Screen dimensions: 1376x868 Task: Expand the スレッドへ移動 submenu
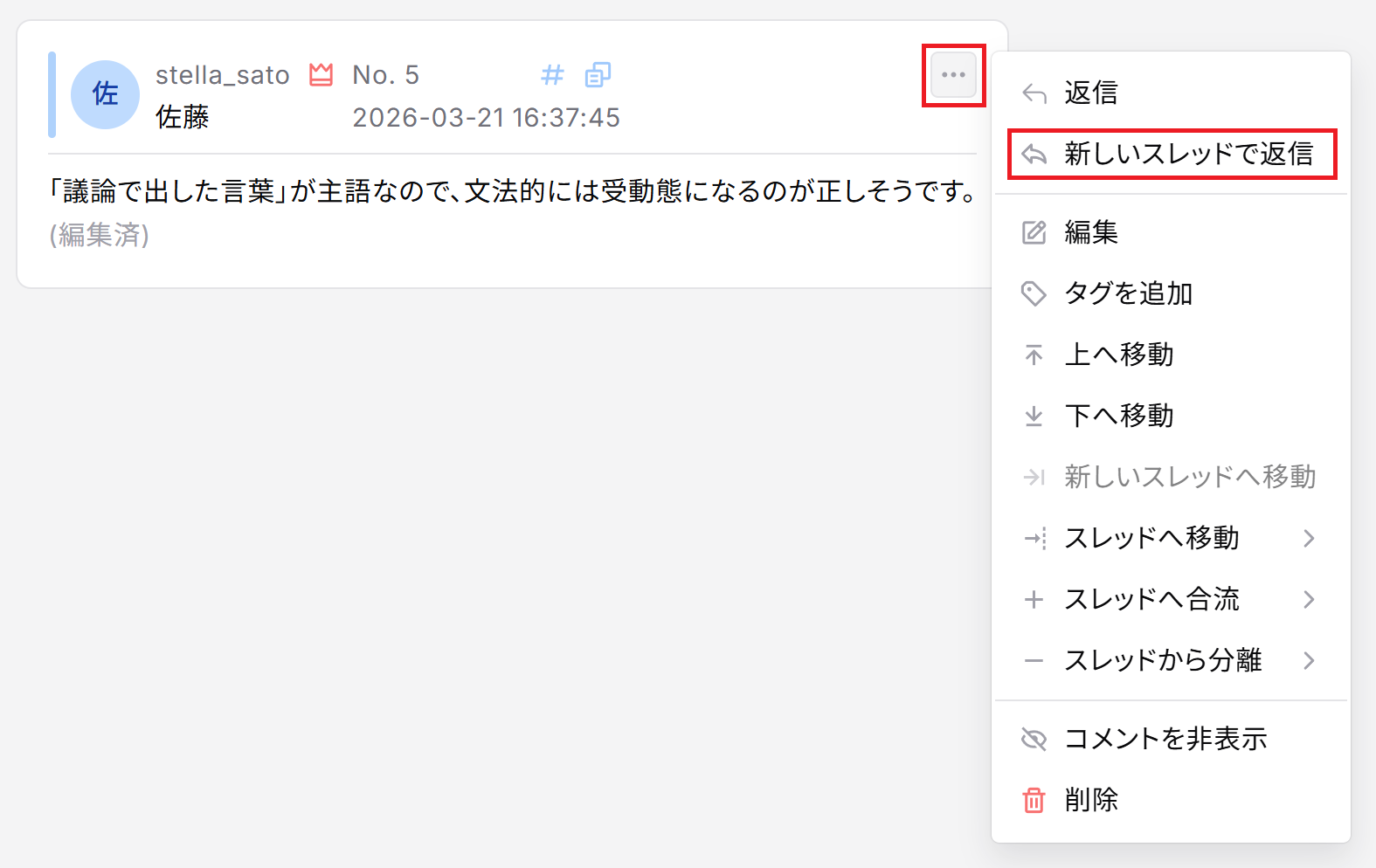pyautogui.click(x=1171, y=538)
